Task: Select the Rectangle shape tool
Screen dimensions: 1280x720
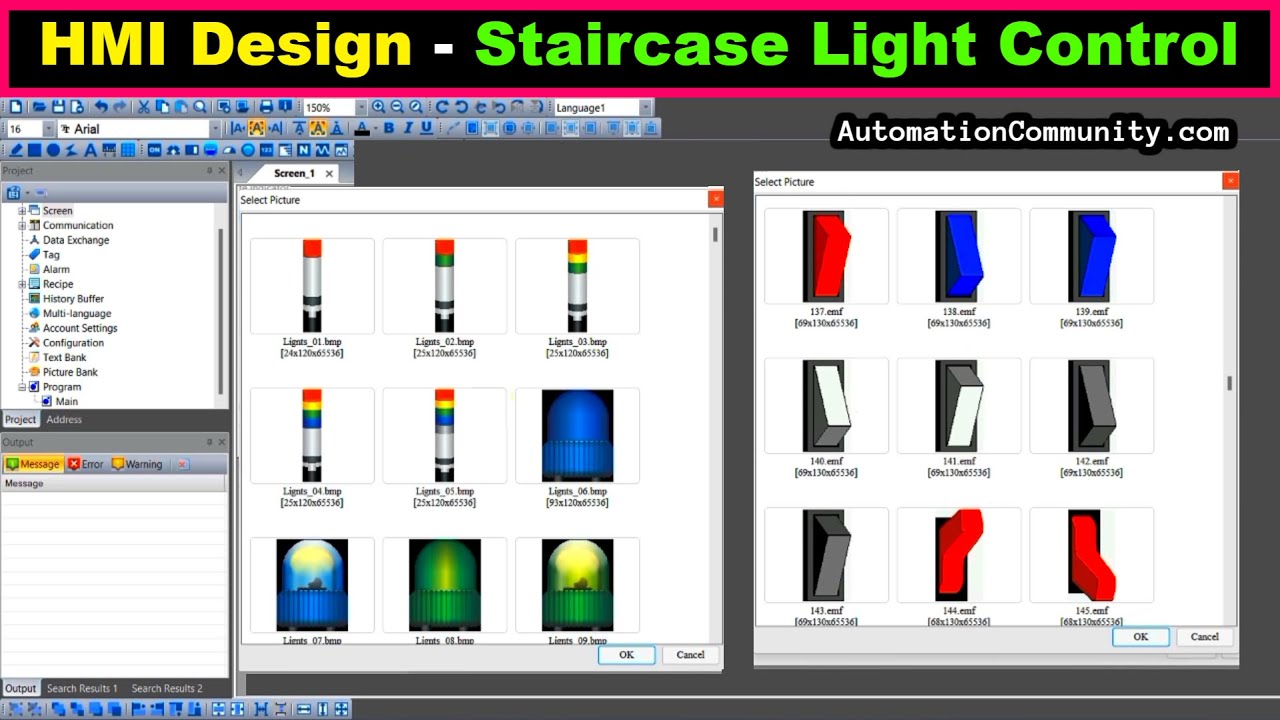Action: (34, 150)
